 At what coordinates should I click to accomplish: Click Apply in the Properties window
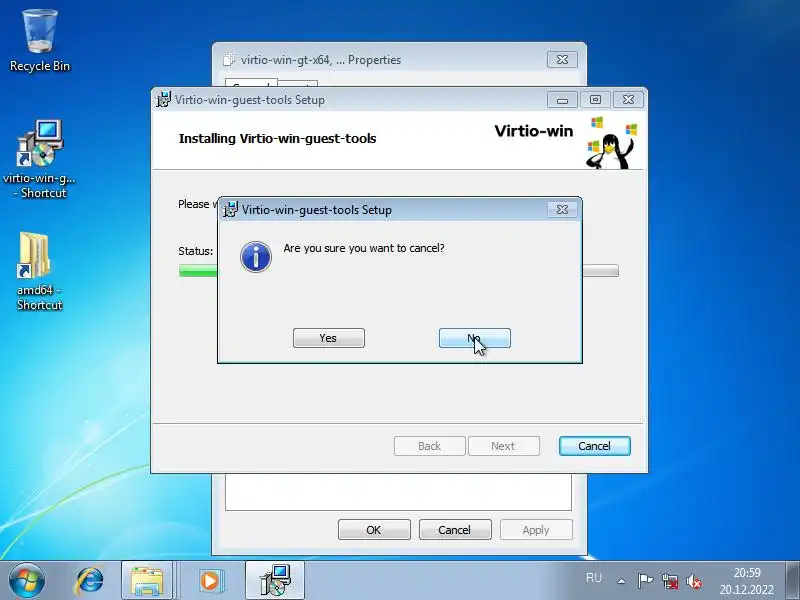click(536, 530)
